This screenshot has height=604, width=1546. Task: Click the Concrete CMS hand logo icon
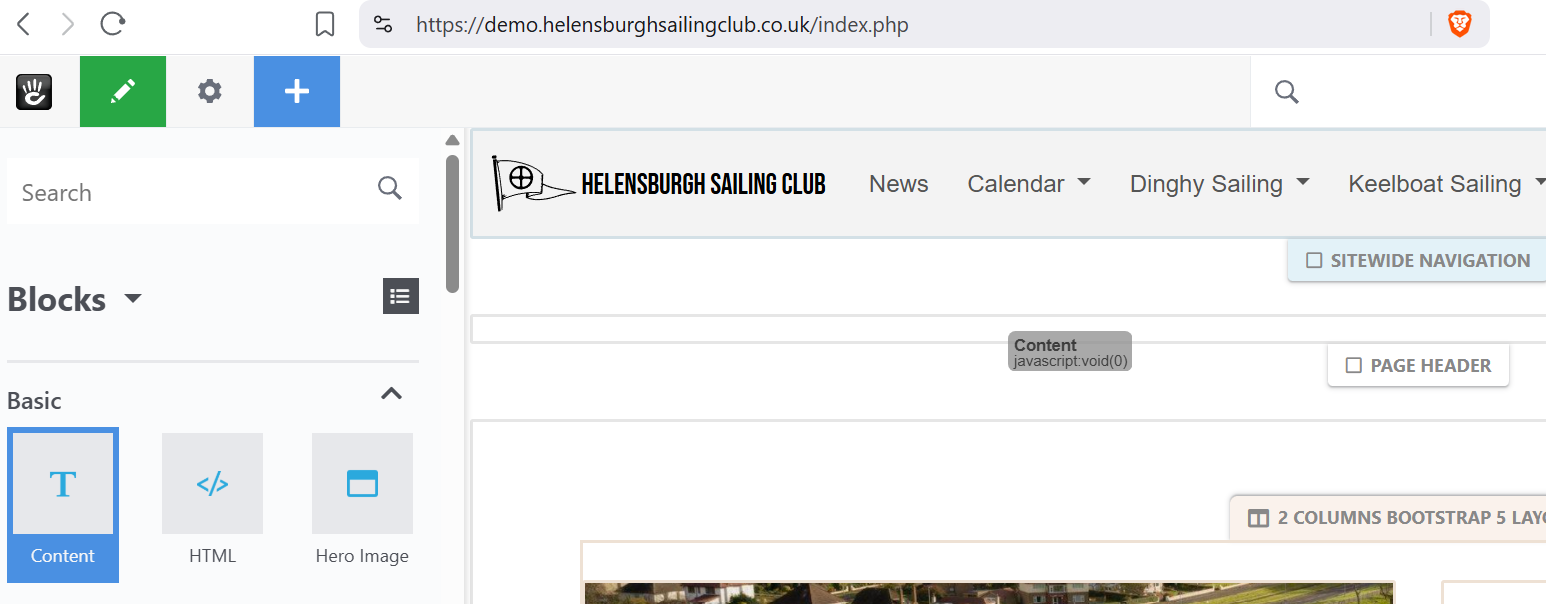coord(34,92)
